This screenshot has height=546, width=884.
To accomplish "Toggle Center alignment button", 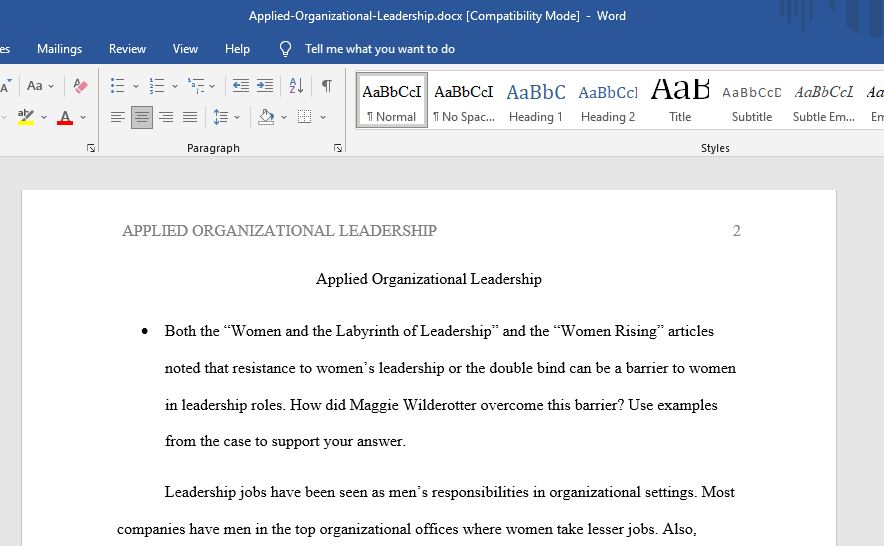I will pos(142,117).
